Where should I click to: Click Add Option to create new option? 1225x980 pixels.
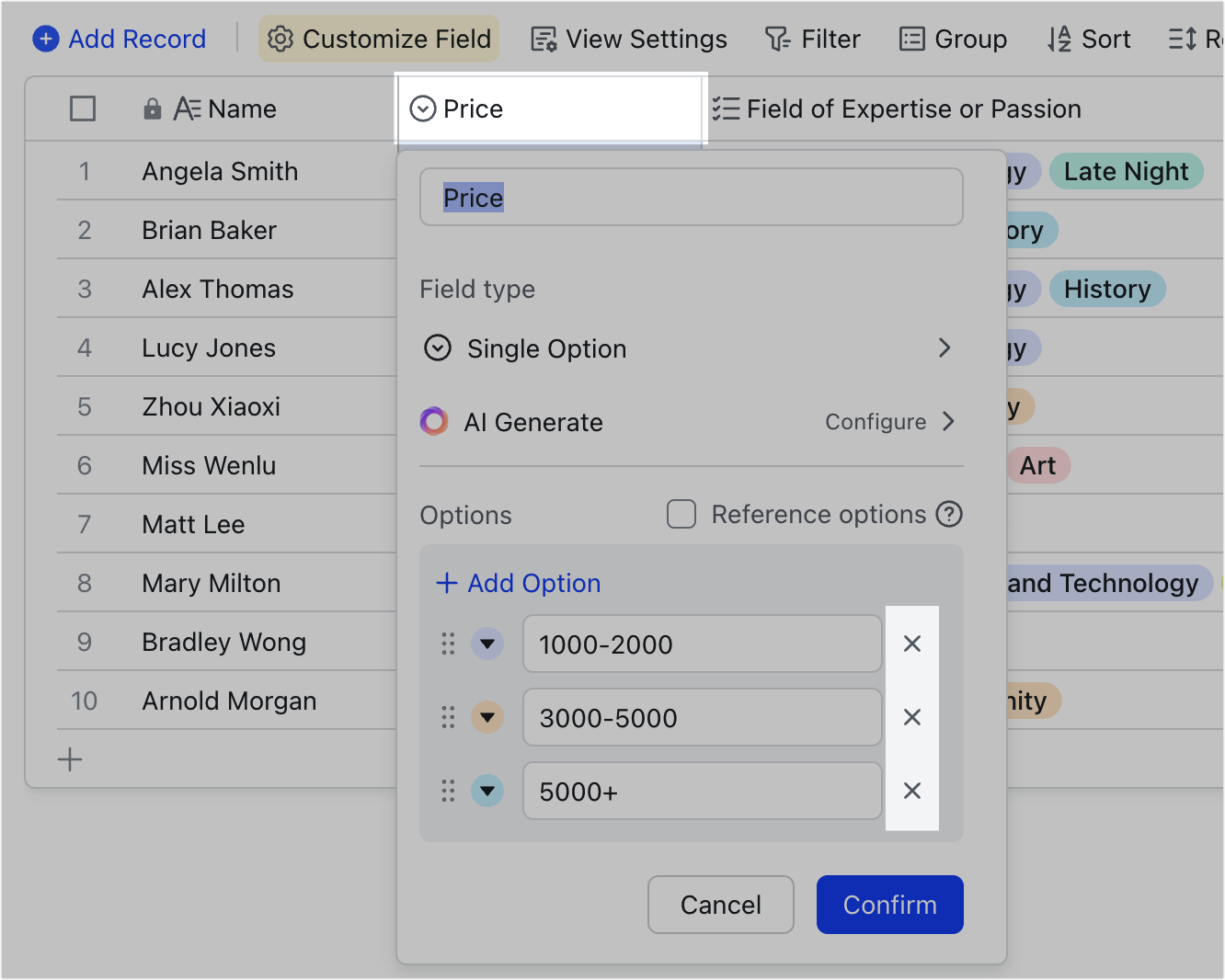(518, 583)
